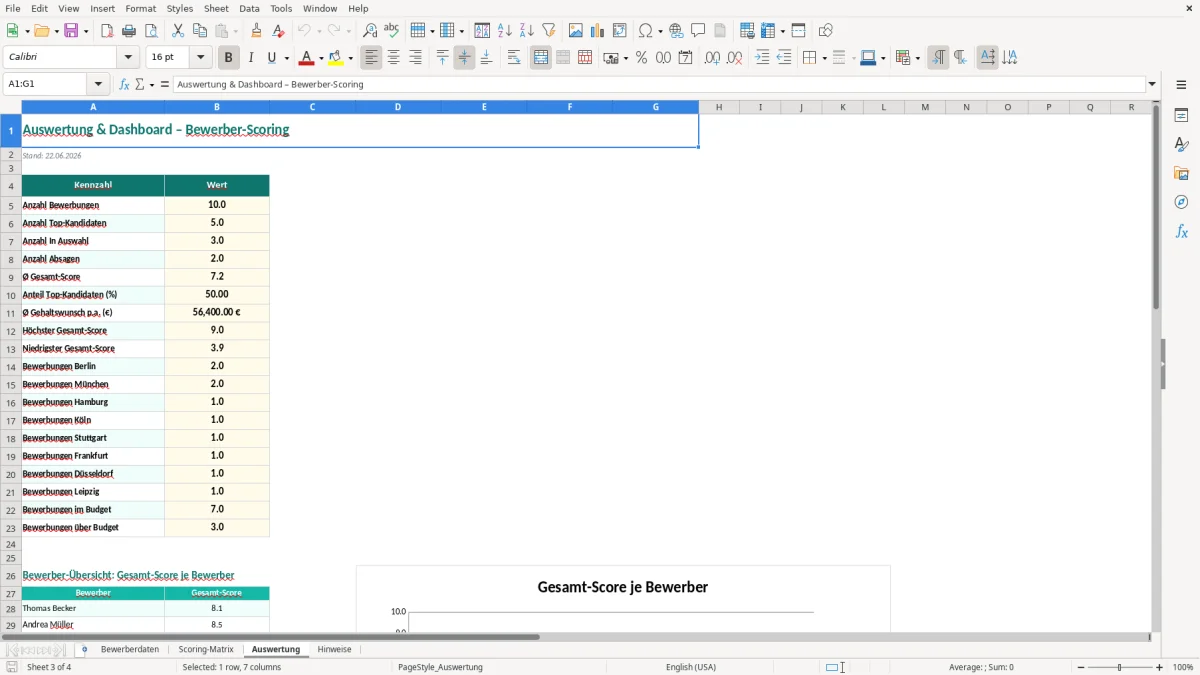Click the Insert Pivot Table icon
Screen dimensions: 1200x675
(620, 31)
